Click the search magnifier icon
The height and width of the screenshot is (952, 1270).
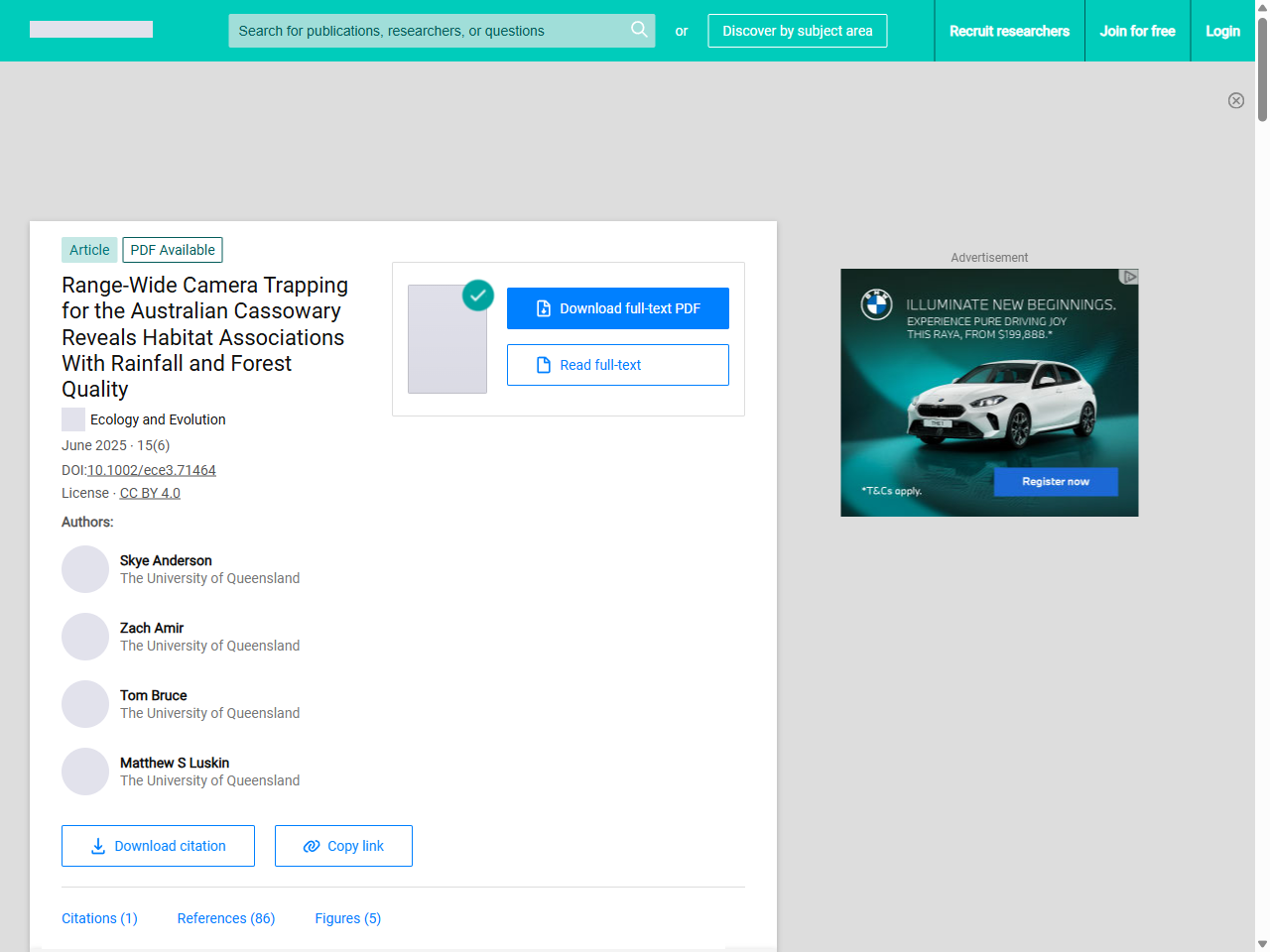[639, 30]
